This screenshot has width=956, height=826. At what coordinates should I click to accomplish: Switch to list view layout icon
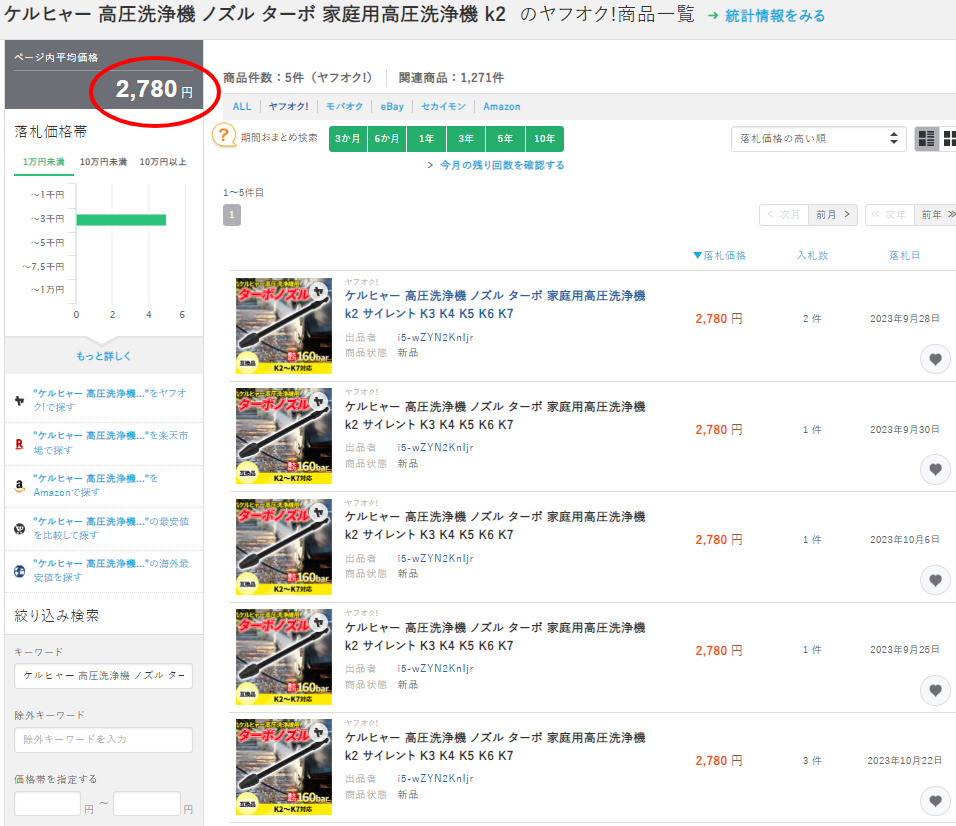coord(927,139)
